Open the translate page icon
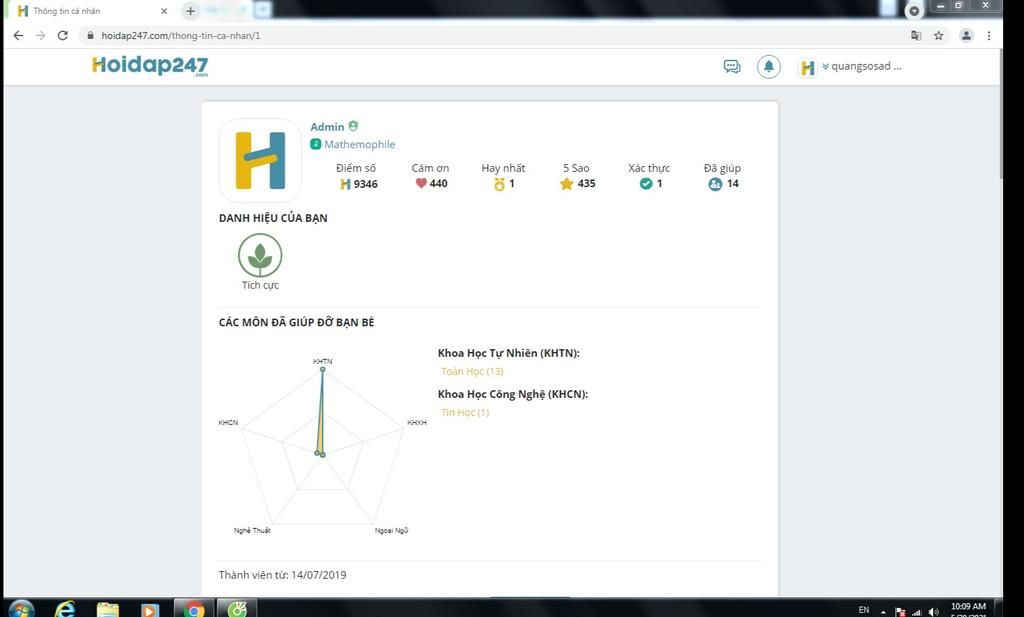This screenshot has width=1024, height=617. click(916, 35)
